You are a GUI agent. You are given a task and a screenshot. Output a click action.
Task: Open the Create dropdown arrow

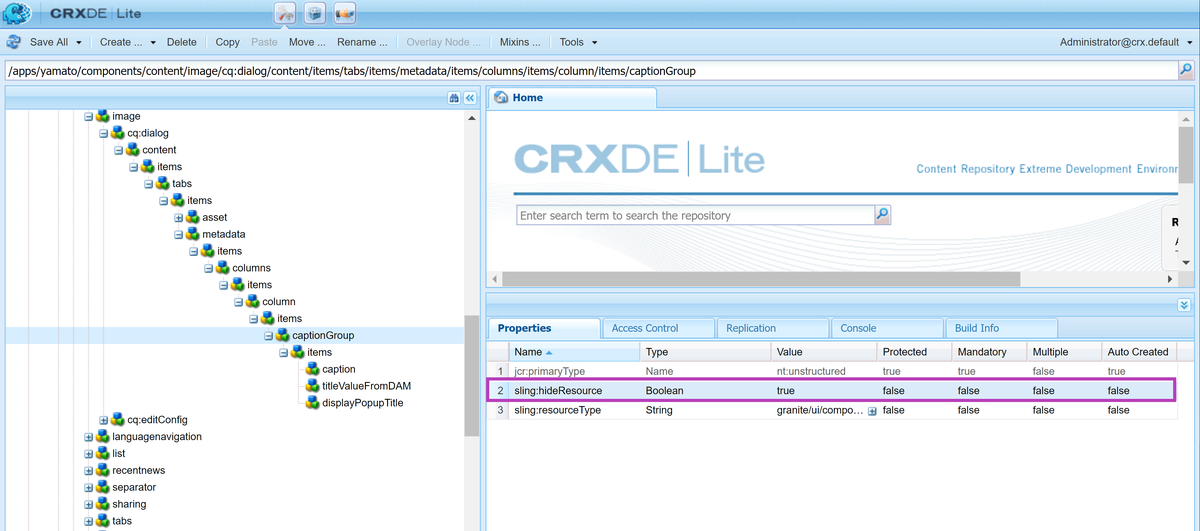[152, 43]
